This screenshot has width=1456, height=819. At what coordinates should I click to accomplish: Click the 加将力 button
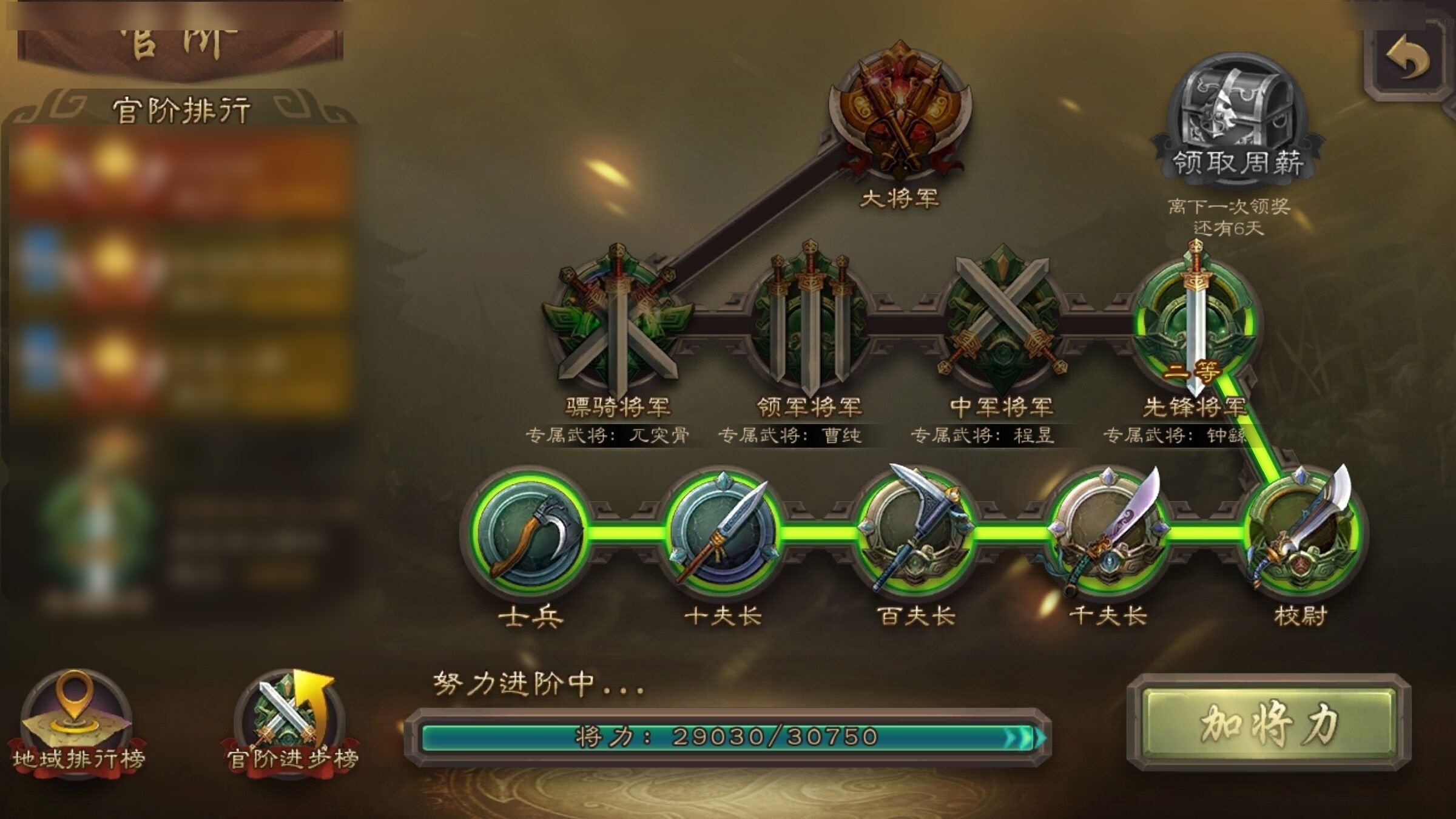pos(1269,723)
